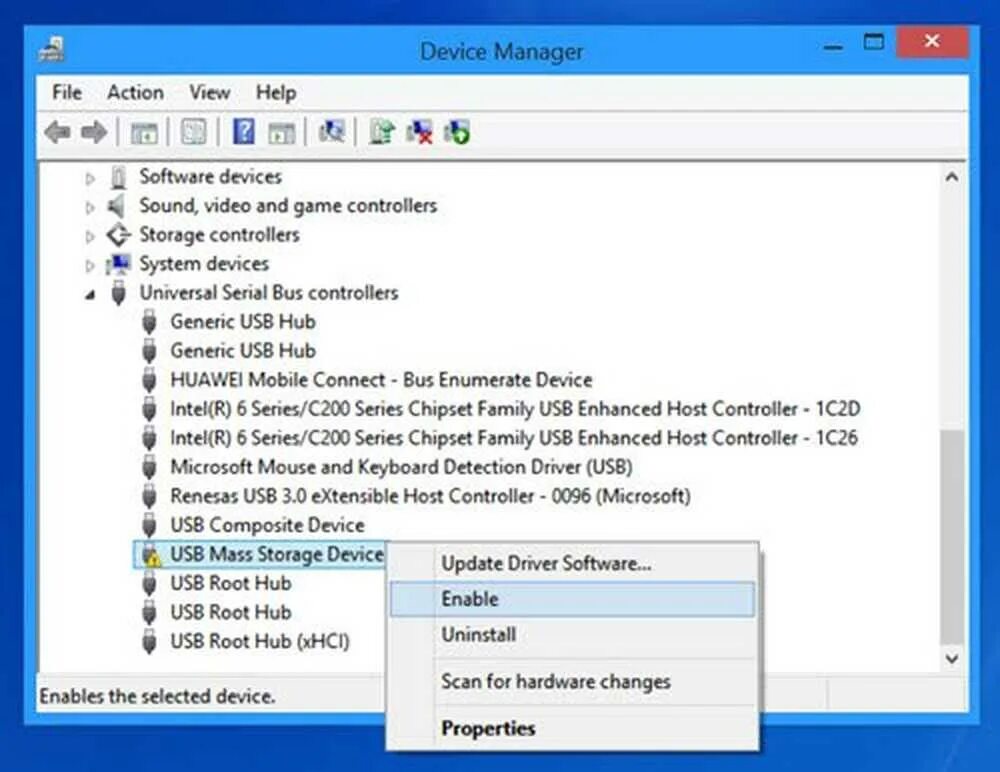Click the Uninstall device toolbar icon with red X
The image size is (1000, 772).
[x=419, y=132]
